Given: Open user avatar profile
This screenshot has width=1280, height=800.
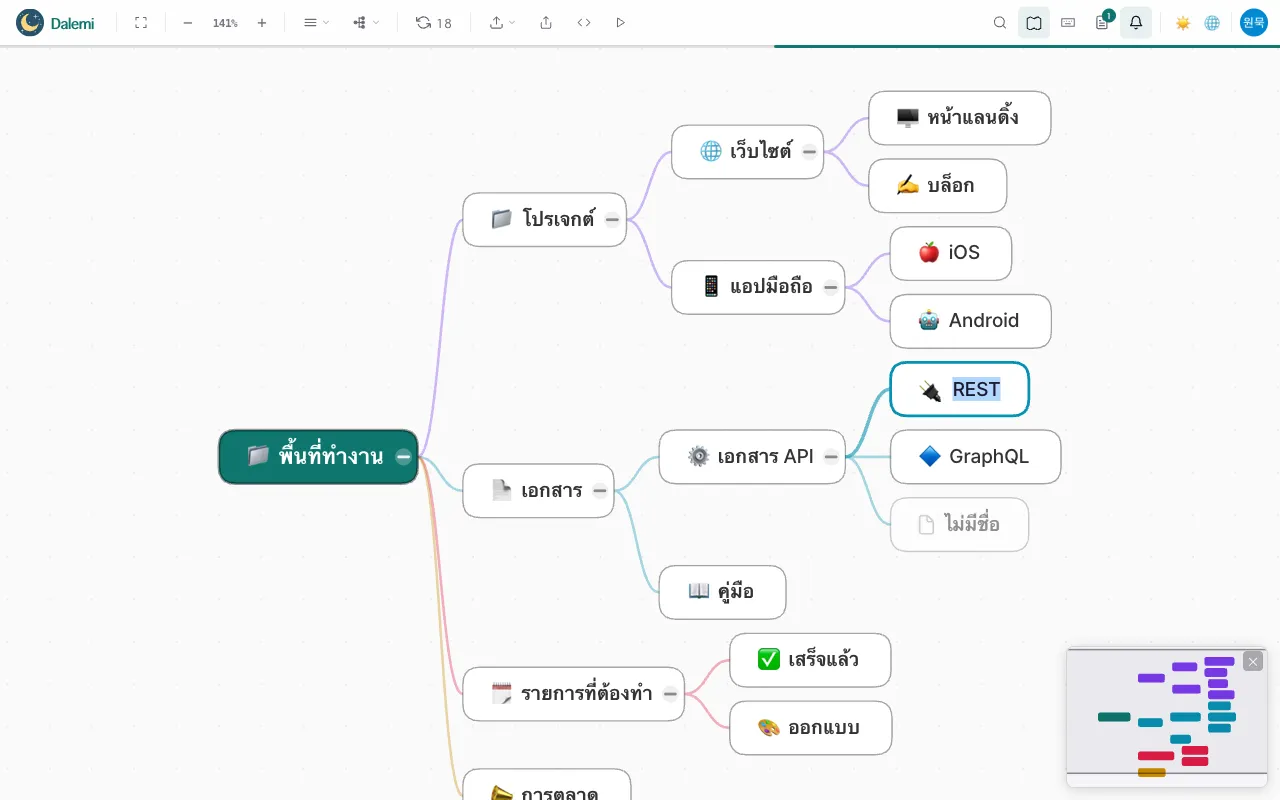Looking at the screenshot, I should 1254,22.
